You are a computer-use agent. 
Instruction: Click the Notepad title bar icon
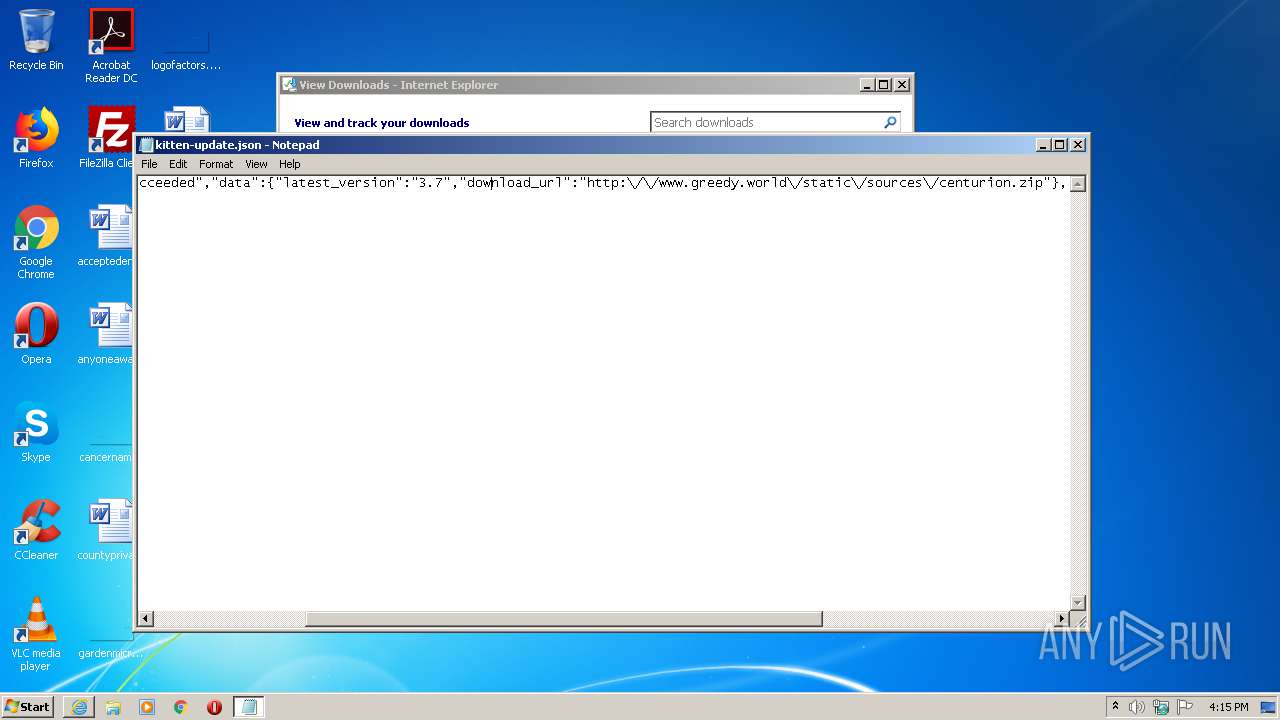147,145
